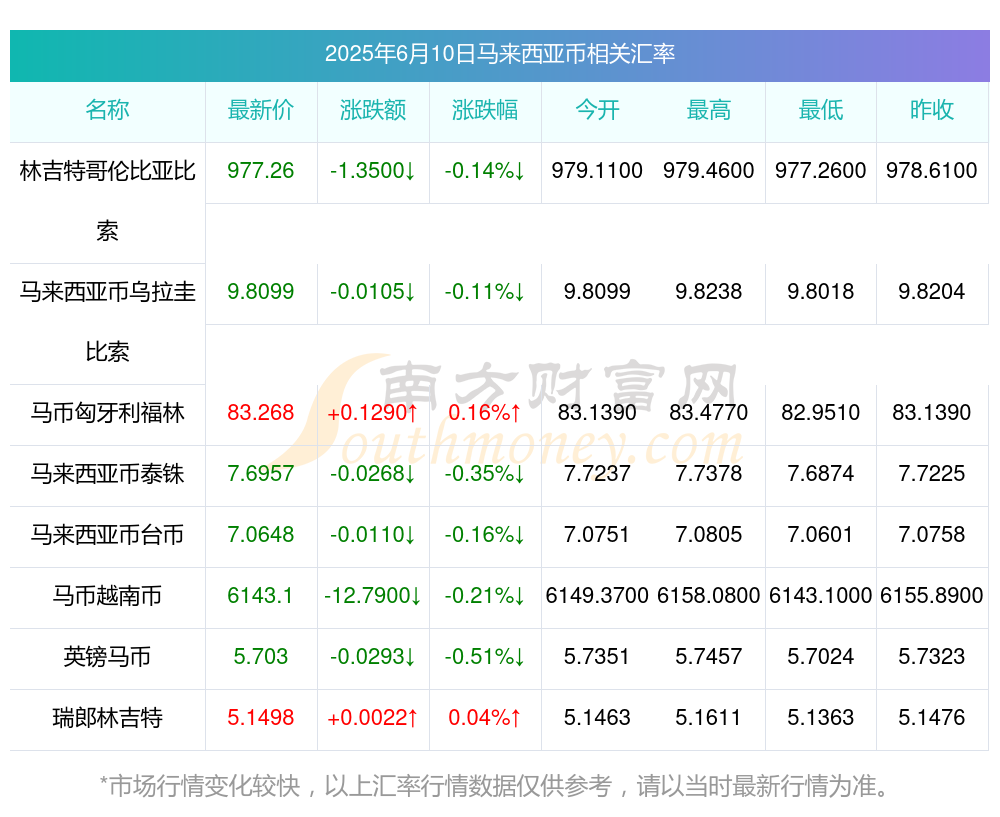Click opening price 979.1100
This screenshot has width=1000, height=817.
[x=597, y=171]
